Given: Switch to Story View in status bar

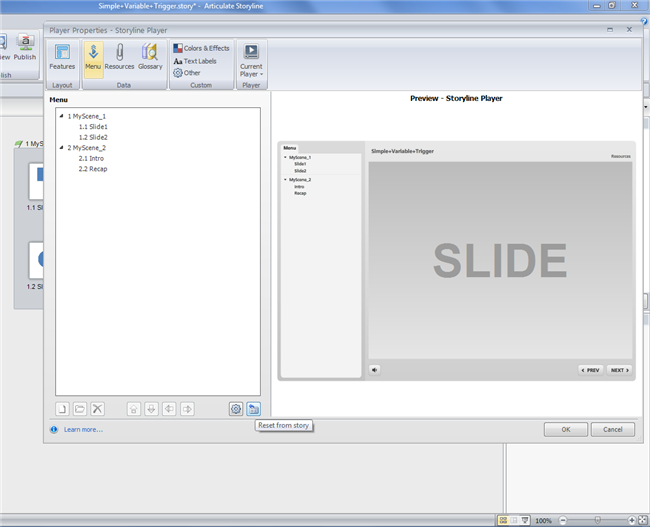Looking at the screenshot, I should [503, 520].
